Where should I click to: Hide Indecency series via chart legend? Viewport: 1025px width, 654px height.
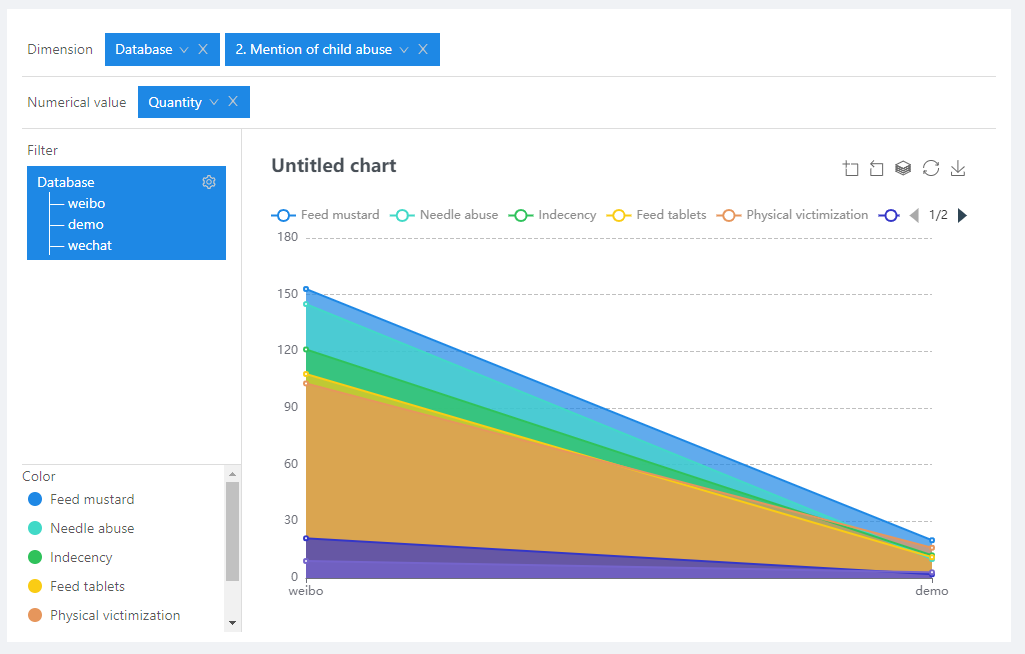tap(553, 215)
